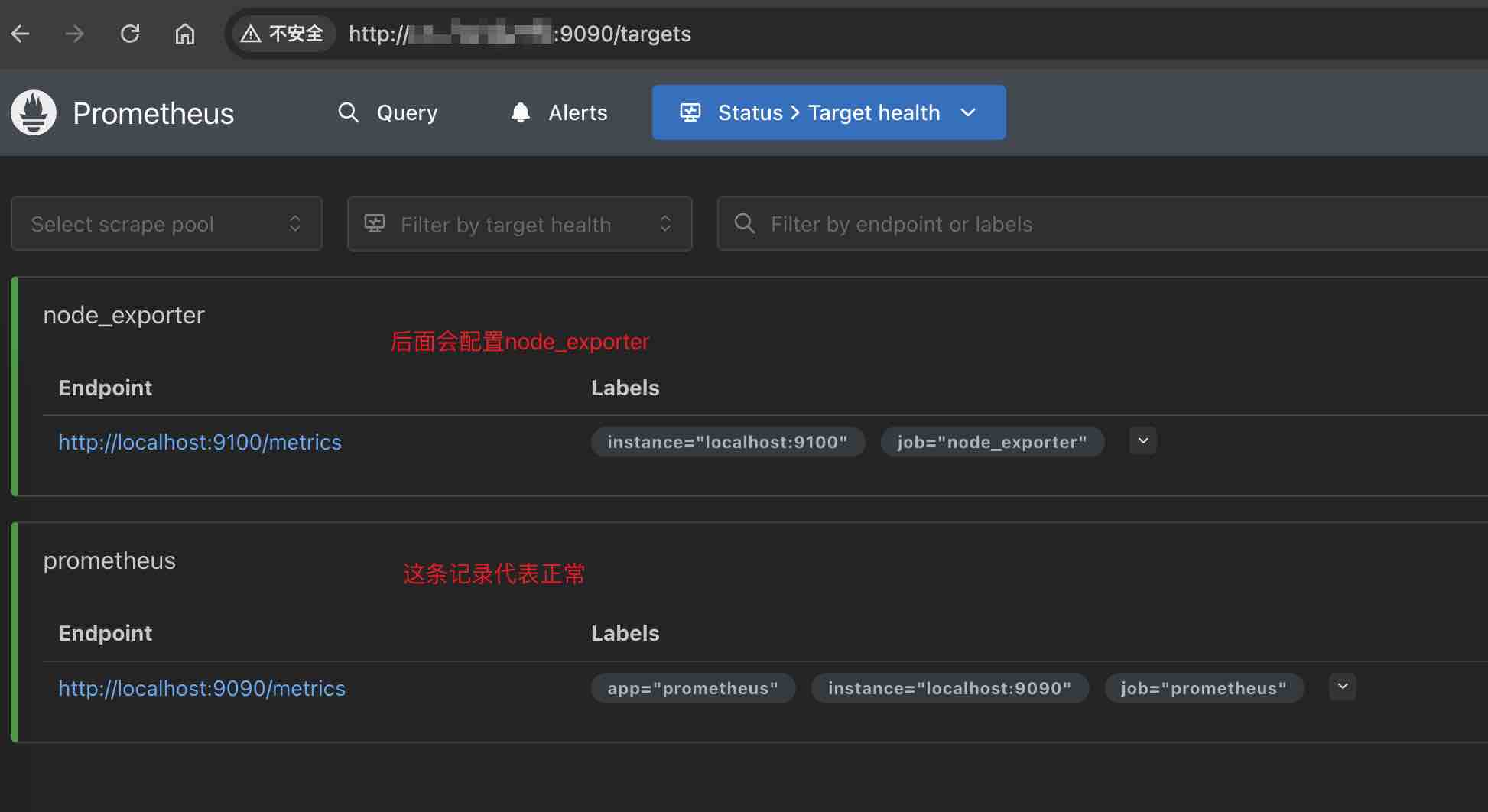Click Endpoint header in node_exporter table
The height and width of the screenshot is (812, 1488).
coord(106,388)
